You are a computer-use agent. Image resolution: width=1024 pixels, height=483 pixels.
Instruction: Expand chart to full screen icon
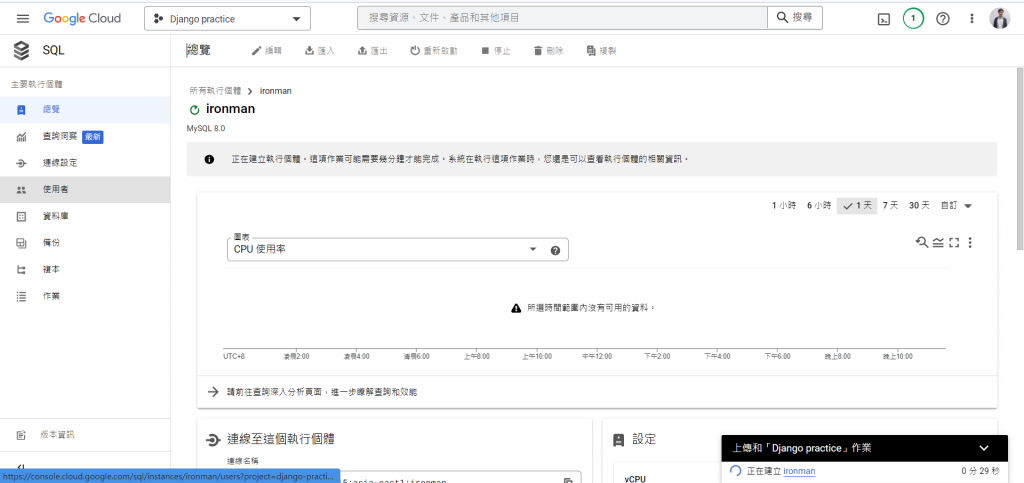pos(954,243)
